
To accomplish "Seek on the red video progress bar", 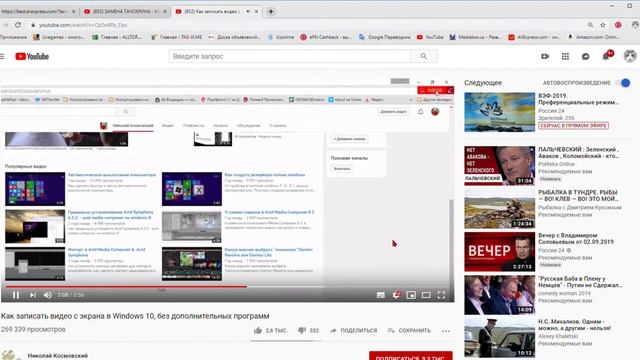I will pyautogui.click(x=227, y=287).
